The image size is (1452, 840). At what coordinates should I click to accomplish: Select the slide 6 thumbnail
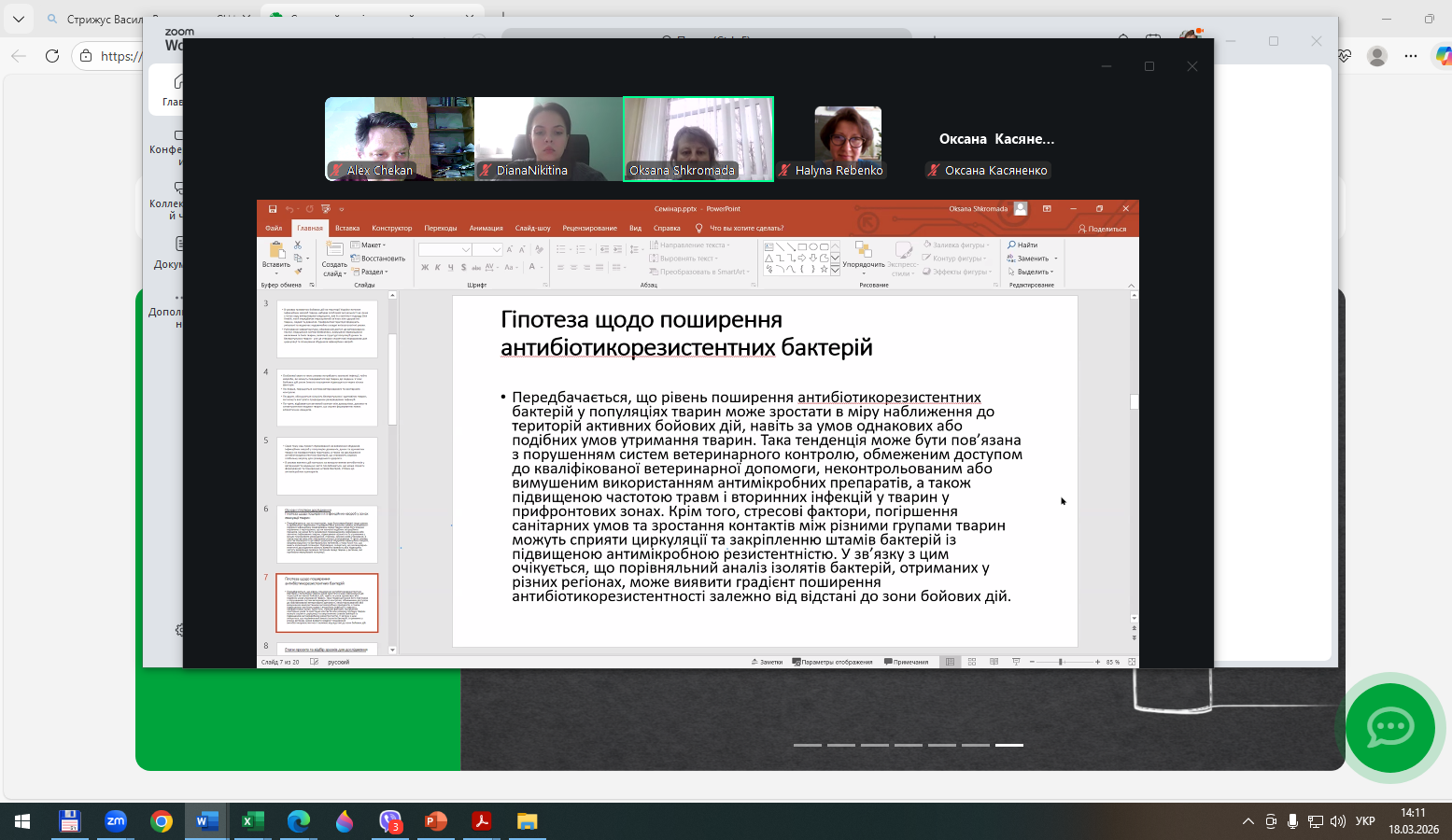point(327,534)
